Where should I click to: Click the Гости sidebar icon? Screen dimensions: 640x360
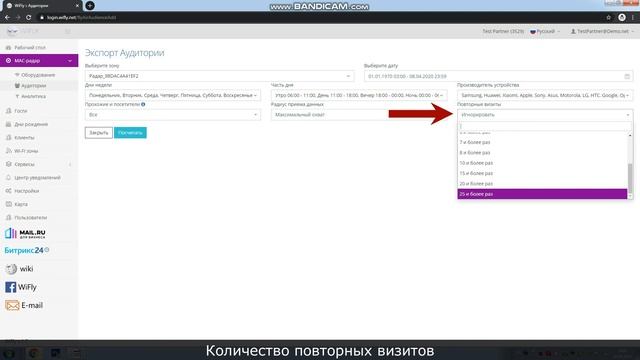[x=8, y=111]
